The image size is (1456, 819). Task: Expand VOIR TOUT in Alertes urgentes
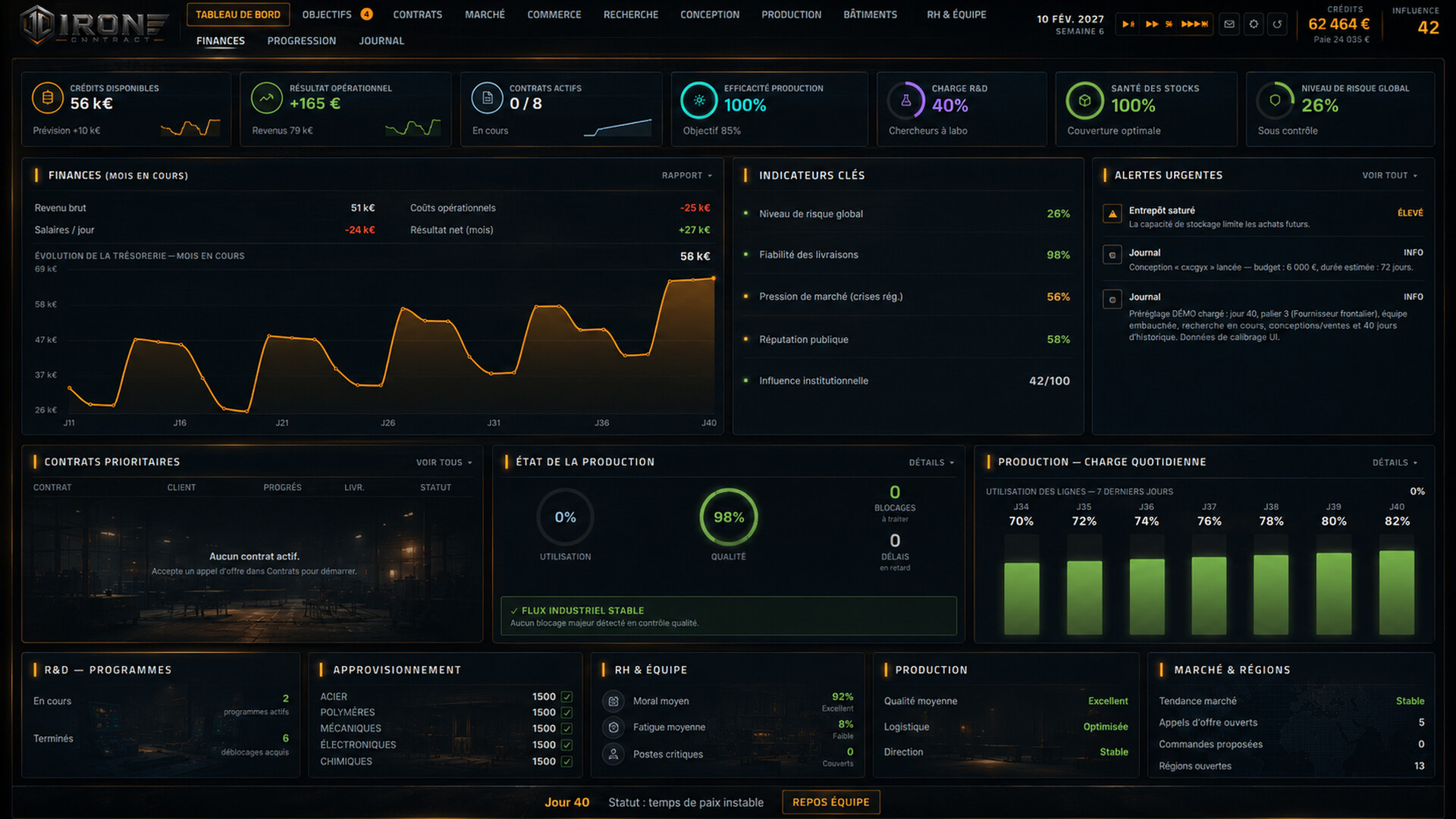1389,176
